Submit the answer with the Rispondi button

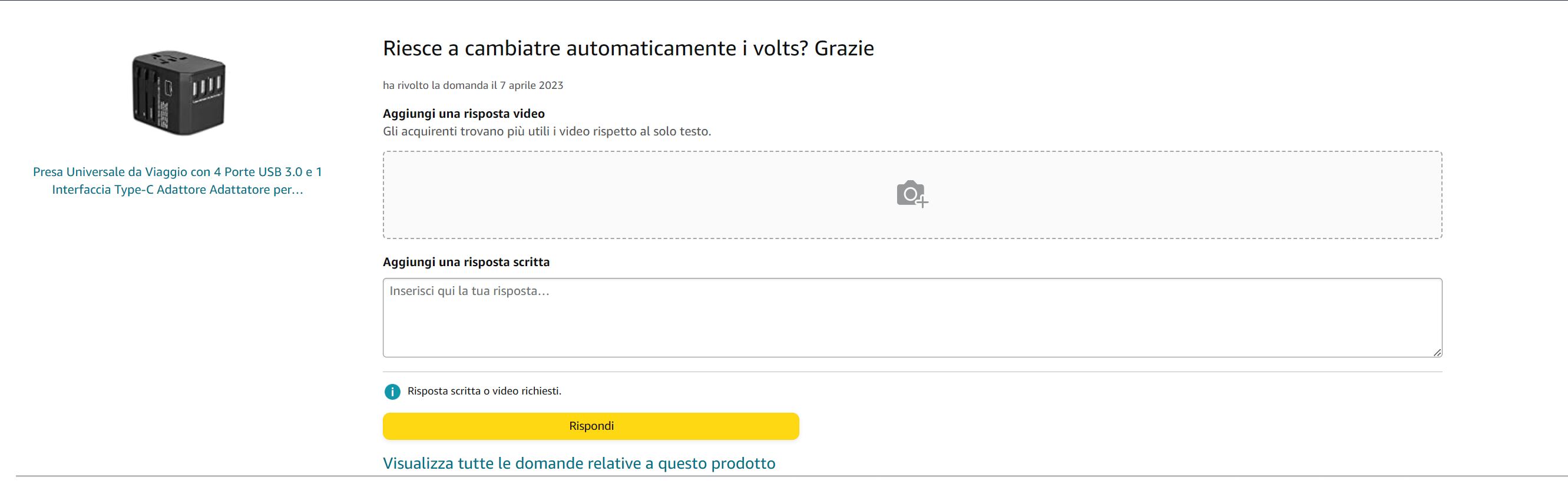[590, 426]
